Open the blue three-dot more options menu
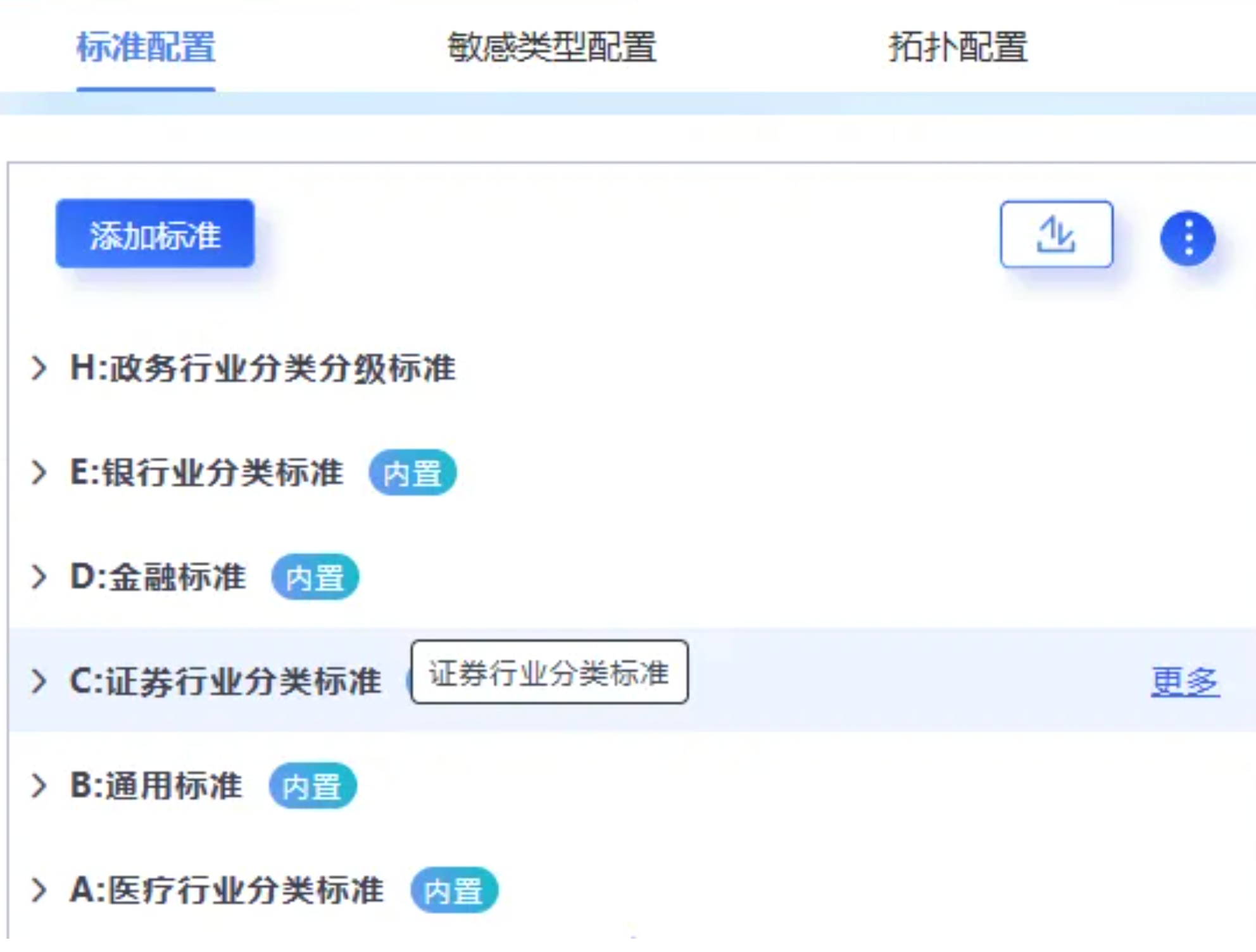 point(1187,238)
